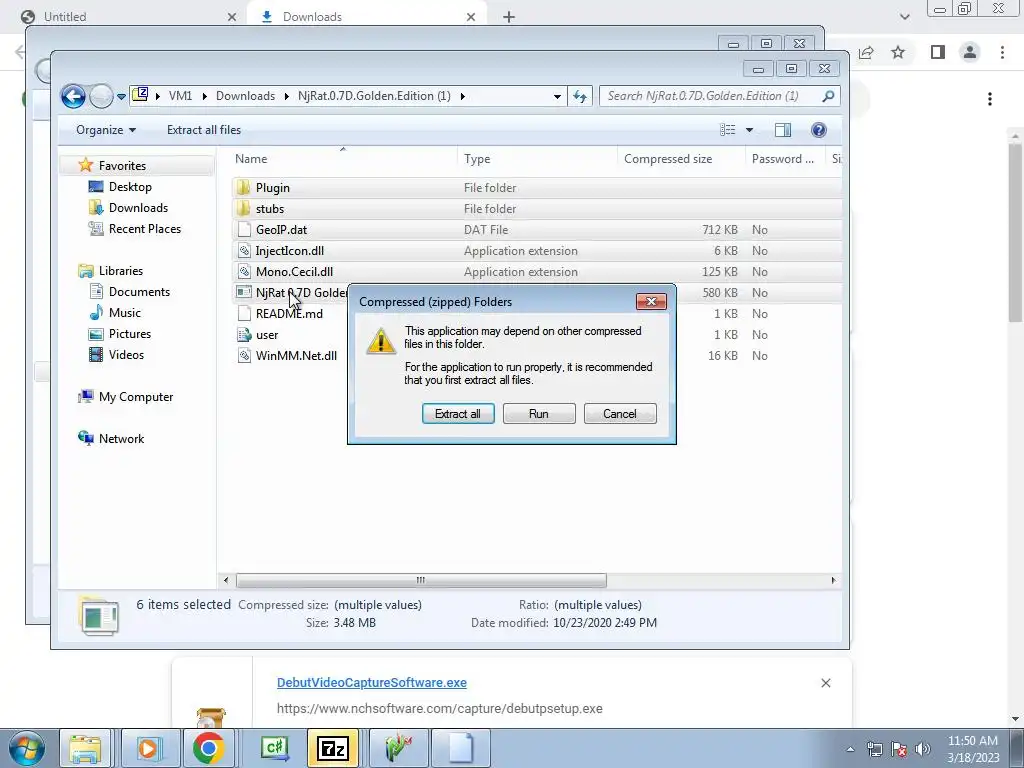1024x768 pixels.
Task: Close the Compressed (zipped) Folders dialog
Action: pyautogui.click(x=651, y=301)
